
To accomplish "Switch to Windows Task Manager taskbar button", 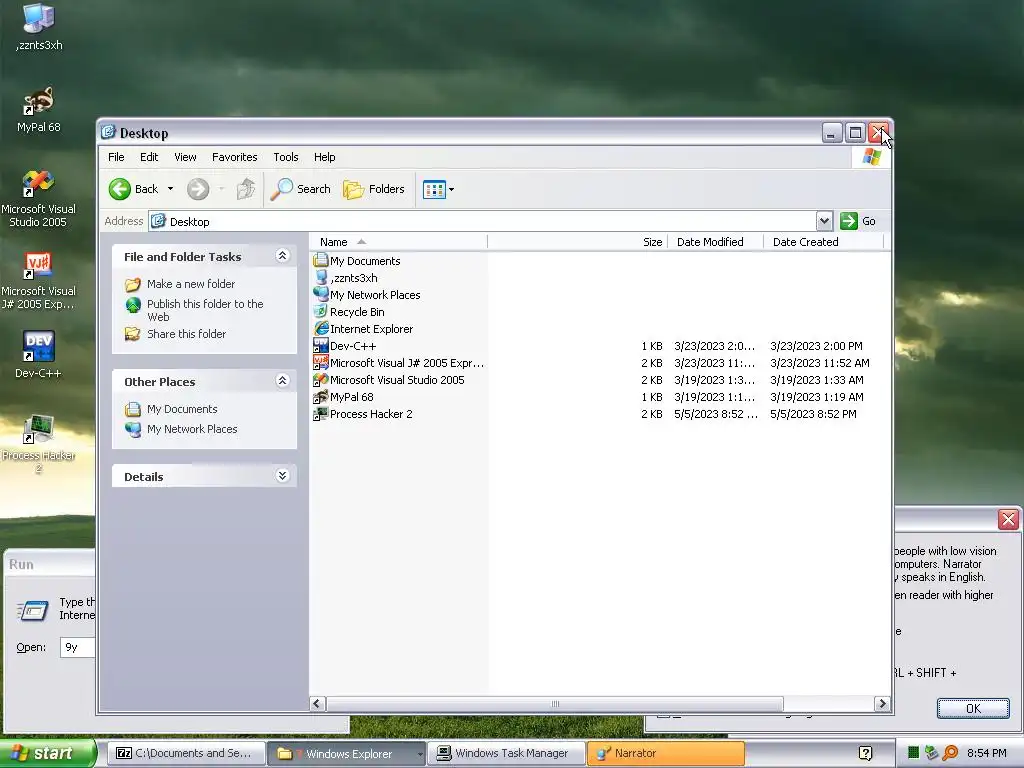I will pos(505,753).
